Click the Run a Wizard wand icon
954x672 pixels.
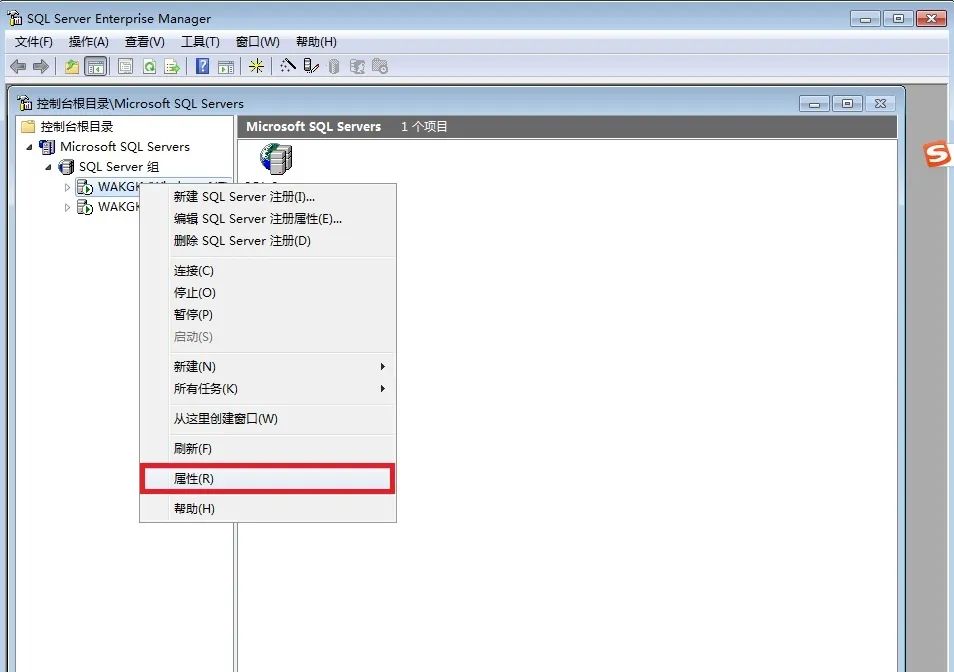288,66
